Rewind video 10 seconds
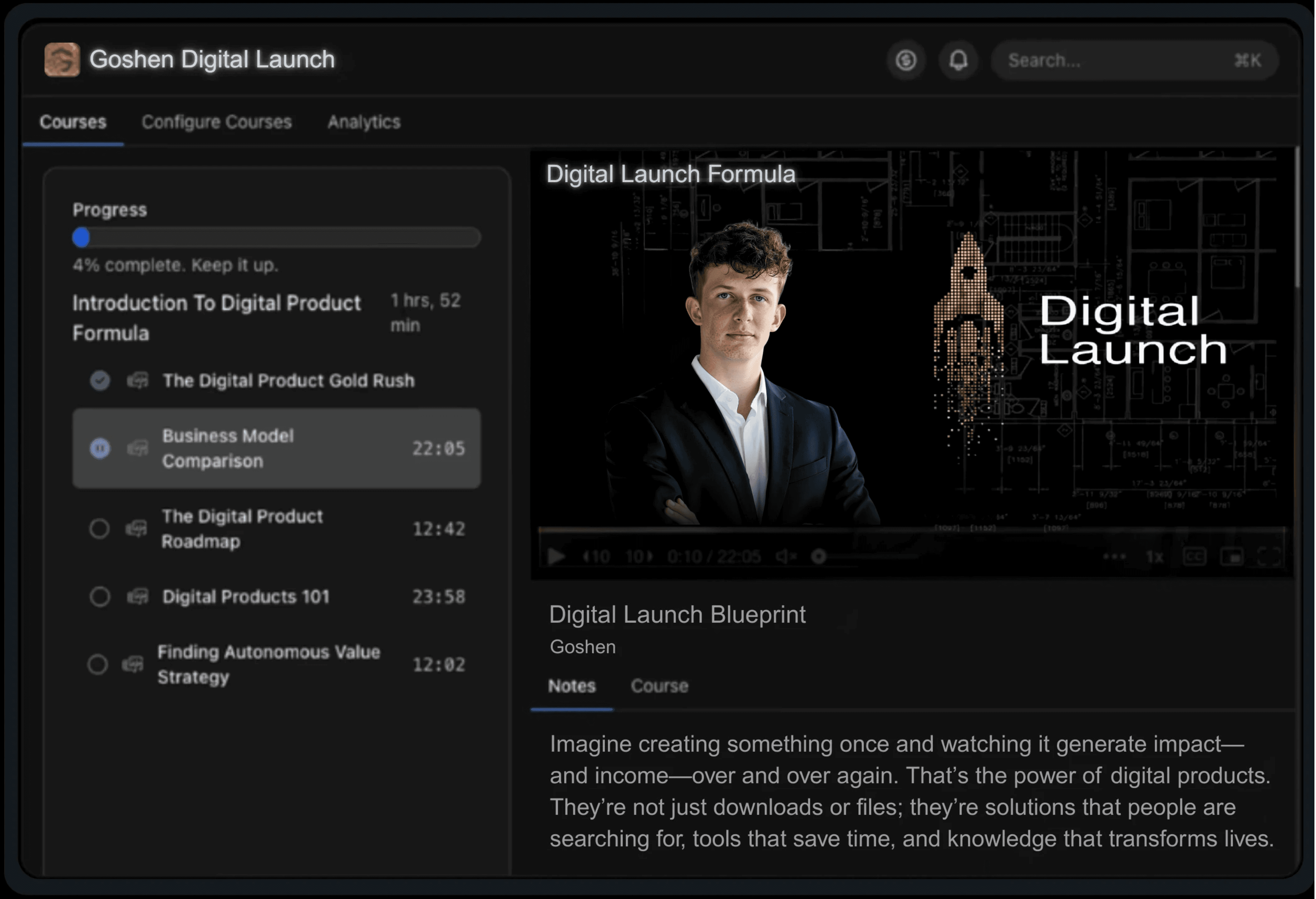 coord(596,557)
